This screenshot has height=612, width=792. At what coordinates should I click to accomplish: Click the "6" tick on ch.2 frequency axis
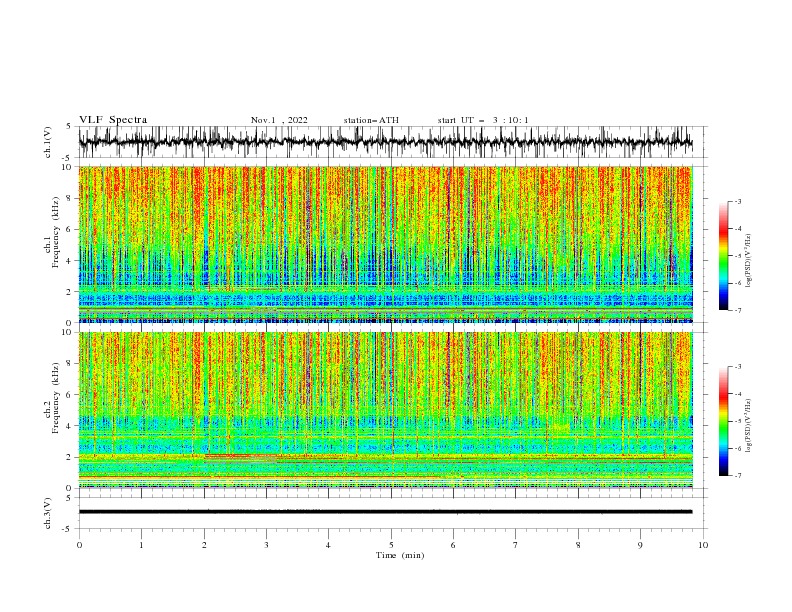[71, 395]
